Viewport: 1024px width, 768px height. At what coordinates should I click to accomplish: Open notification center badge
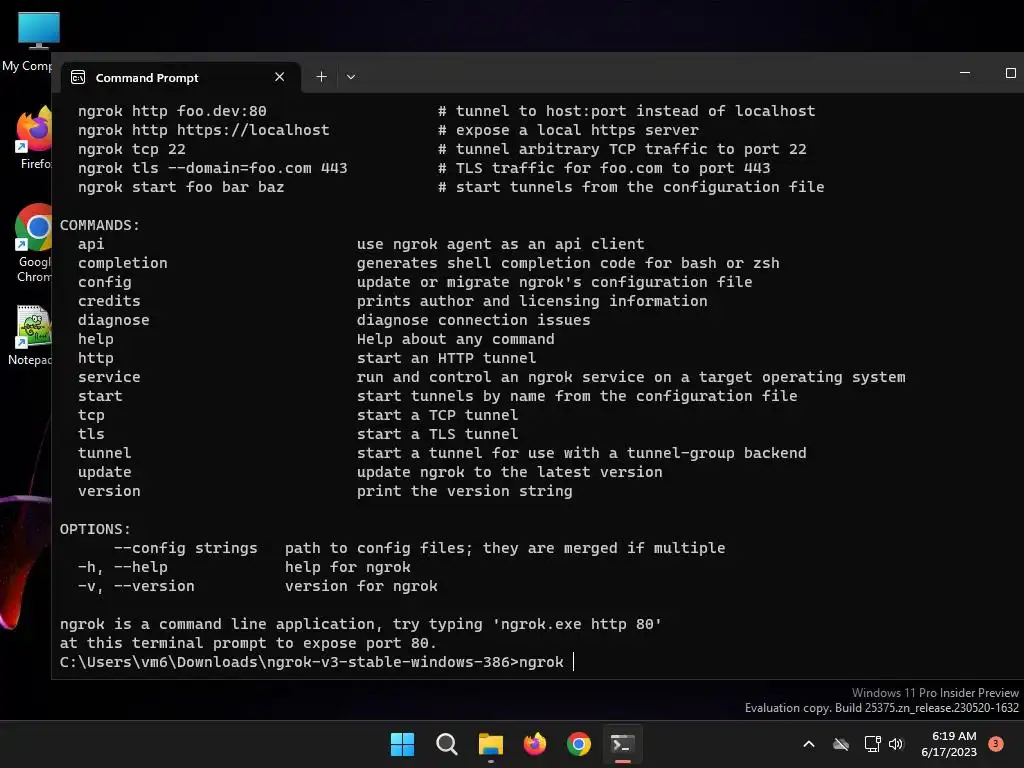pyautogui.click(x=996, y=744)
